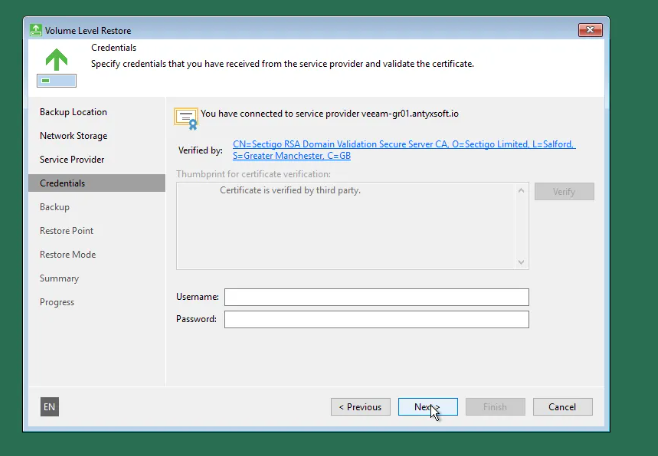The image size is (658, 456).
Task: Select the Network Storage step
Action: click(73, 136)
